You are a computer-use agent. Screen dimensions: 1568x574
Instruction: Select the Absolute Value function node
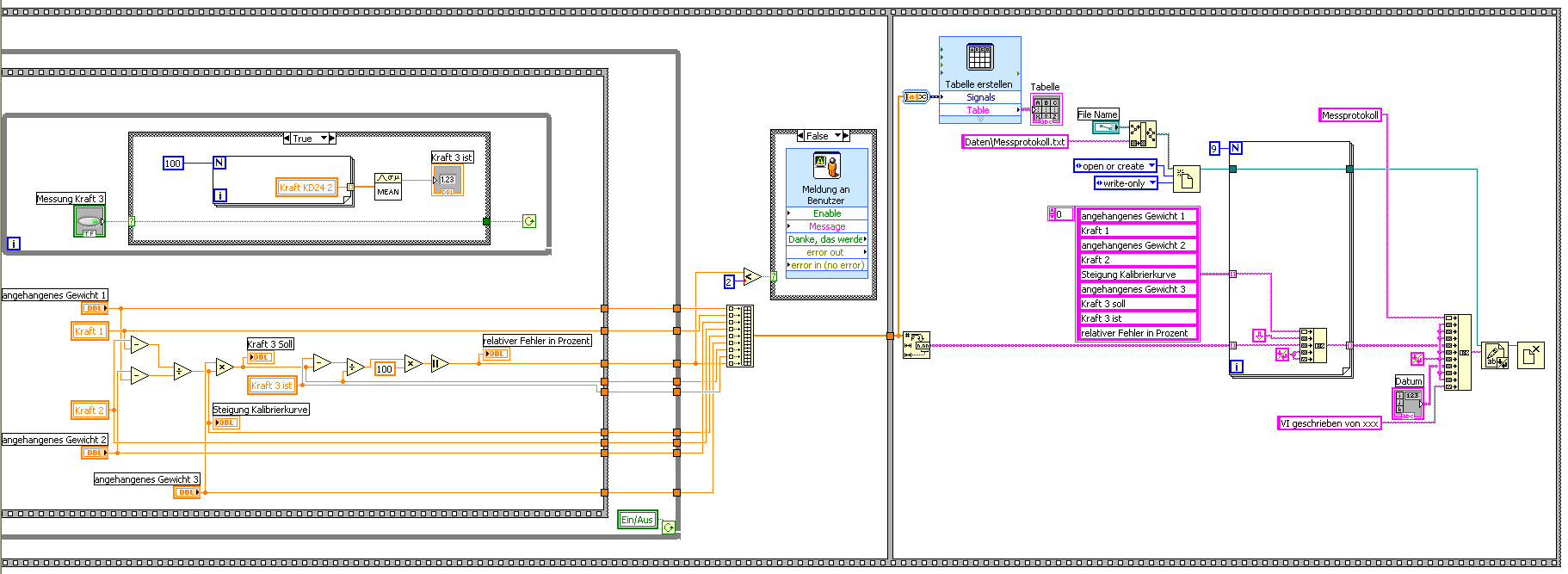439,363
